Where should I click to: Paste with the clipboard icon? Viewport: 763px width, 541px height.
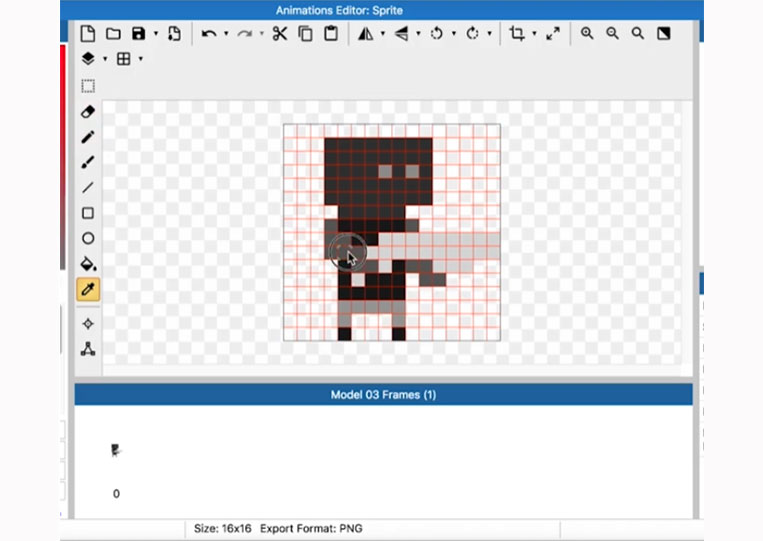click(331, 34)
